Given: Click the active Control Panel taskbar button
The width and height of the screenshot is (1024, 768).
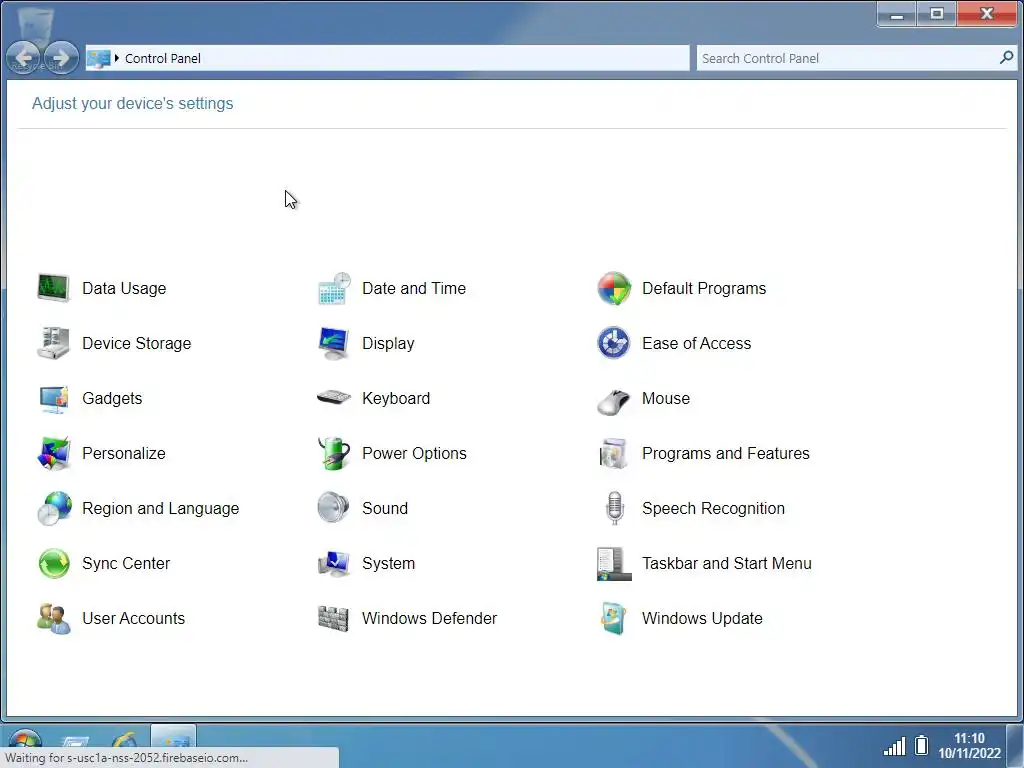Looking at the screenshot, I should point(173,736).
